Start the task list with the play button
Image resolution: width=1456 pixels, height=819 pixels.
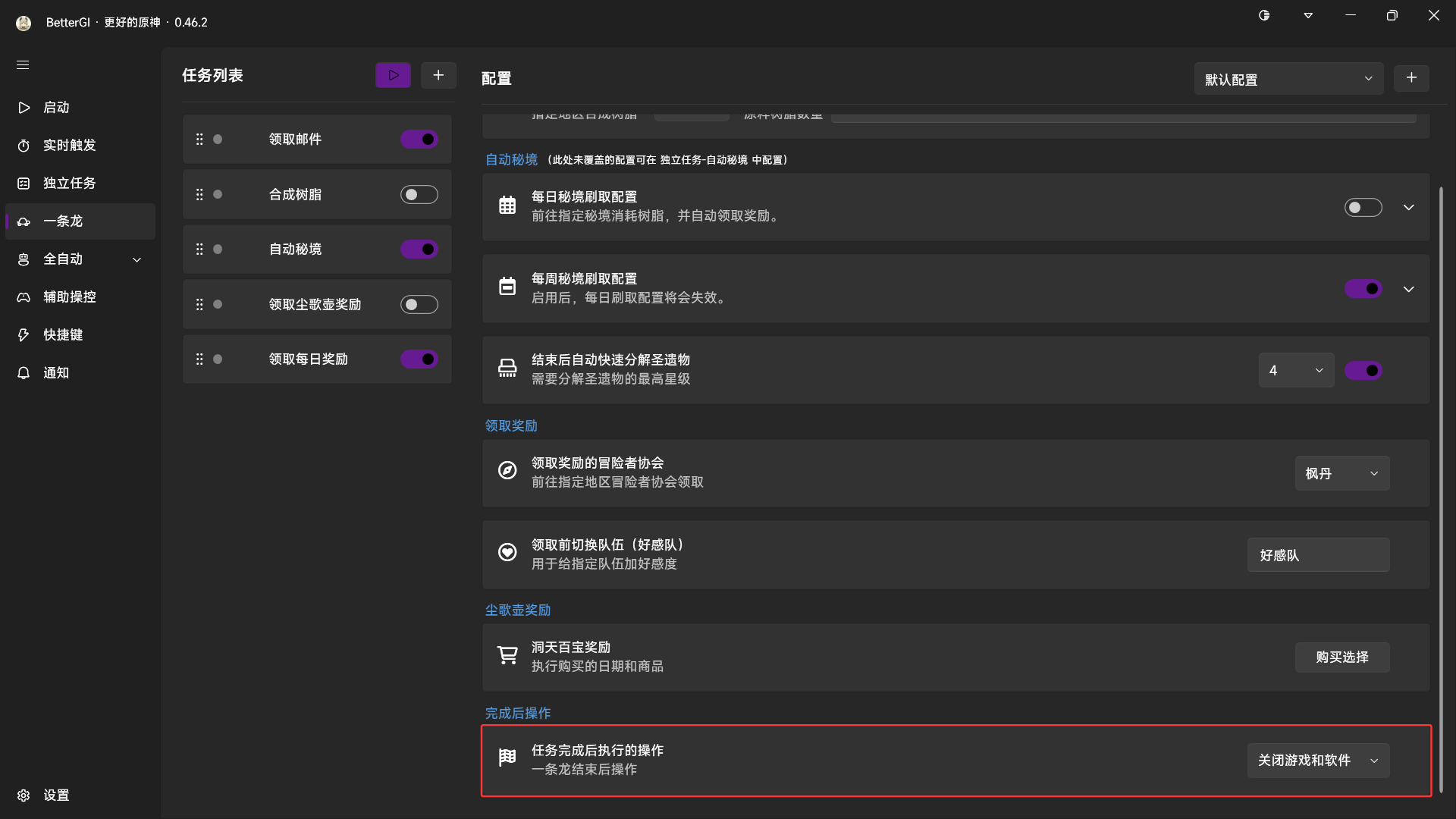[x=392, y=75]
